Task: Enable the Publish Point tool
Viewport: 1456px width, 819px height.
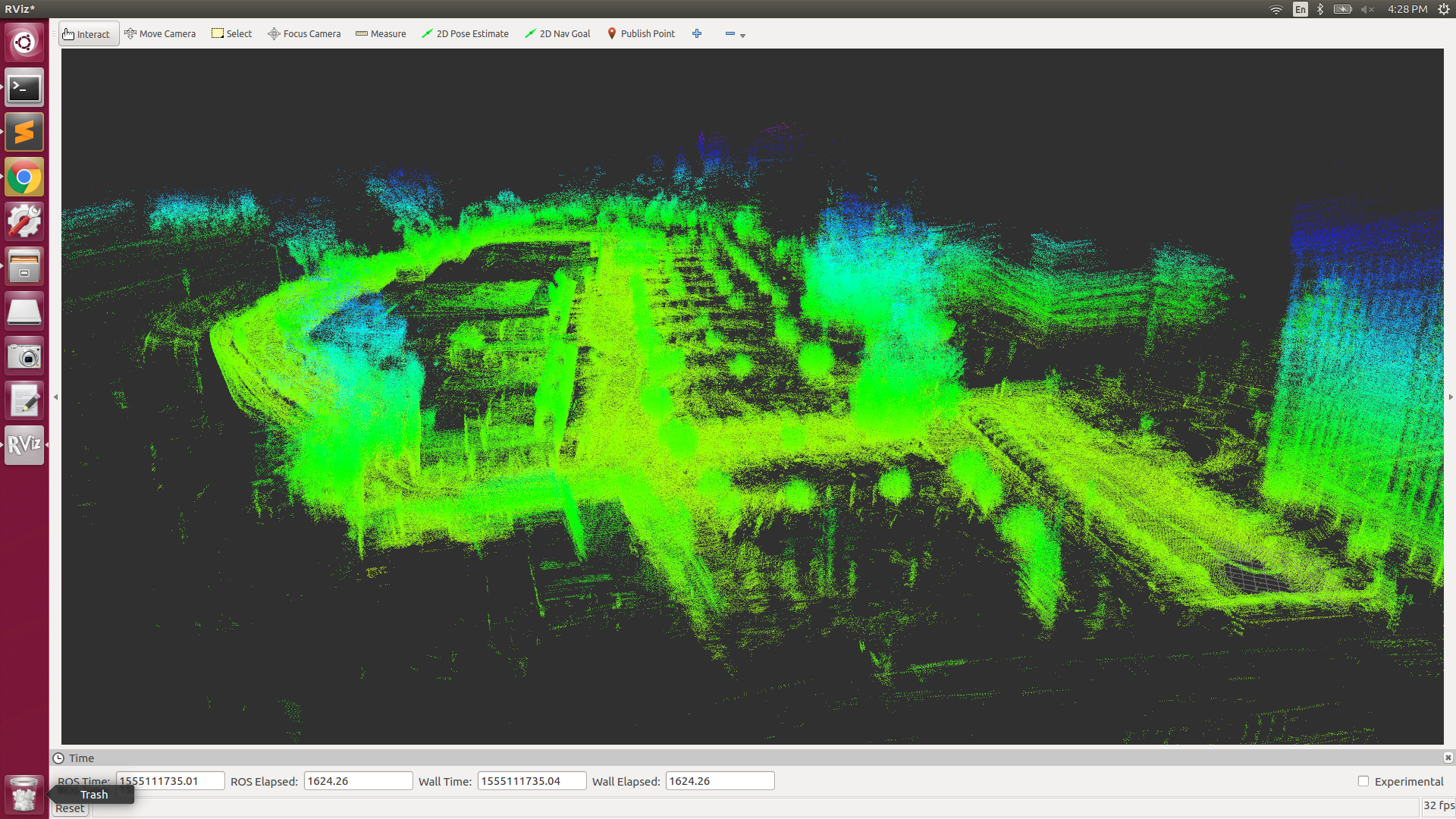Action: coord(641,33)
